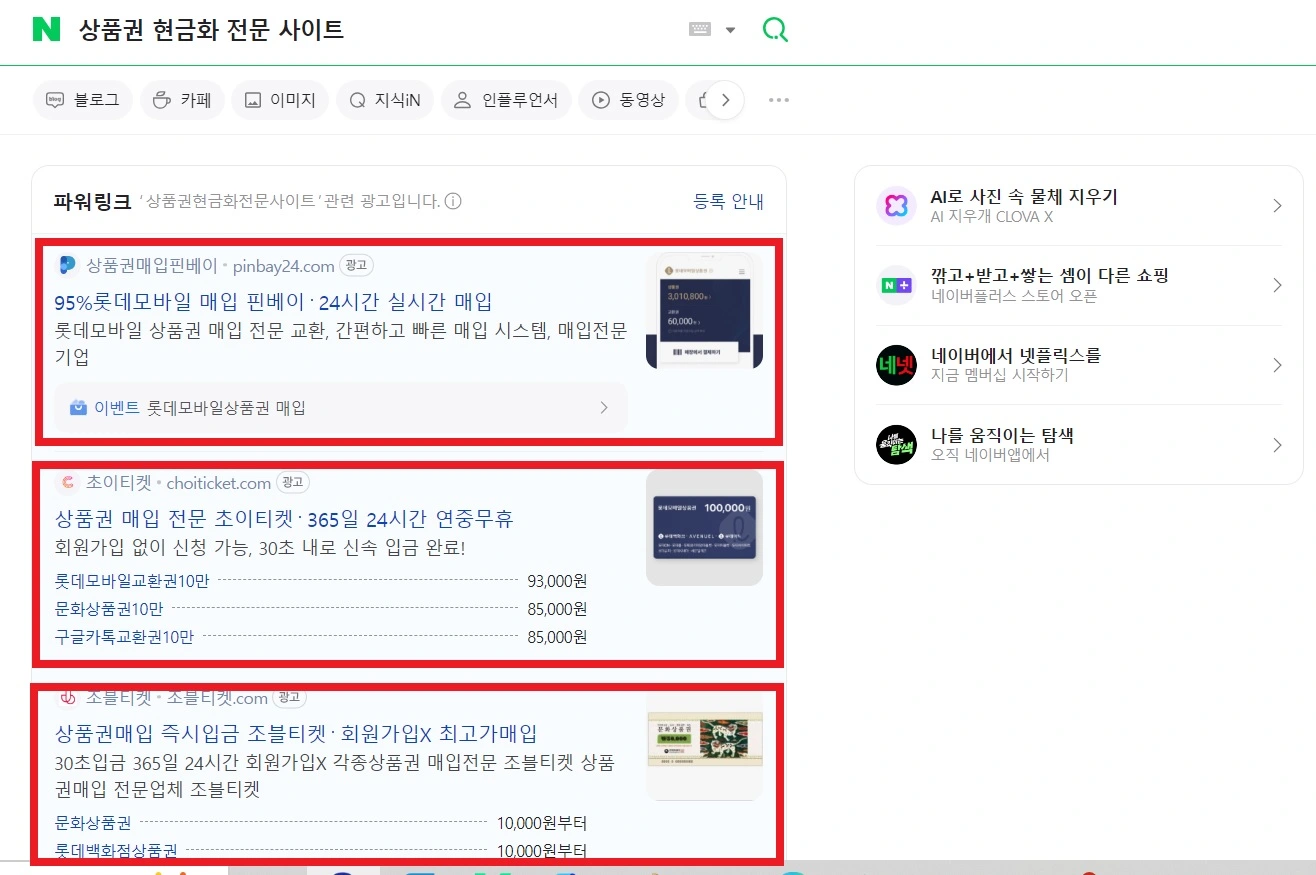Open 나를 움직이는 탐색 link
The image size is (1316, 875).
pyautogui.click(x=1002, y=436)
